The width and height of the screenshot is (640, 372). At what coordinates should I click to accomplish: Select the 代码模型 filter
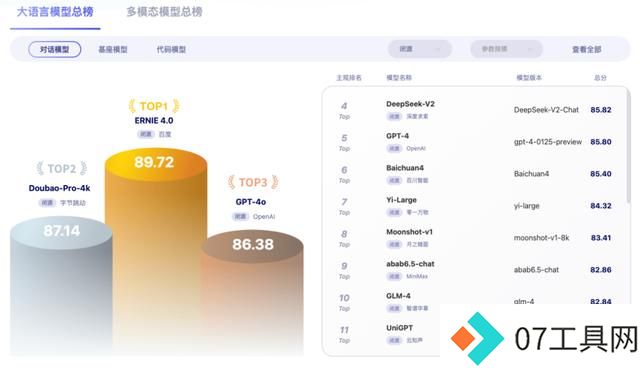pyautogui.click(x=171, y=49)
